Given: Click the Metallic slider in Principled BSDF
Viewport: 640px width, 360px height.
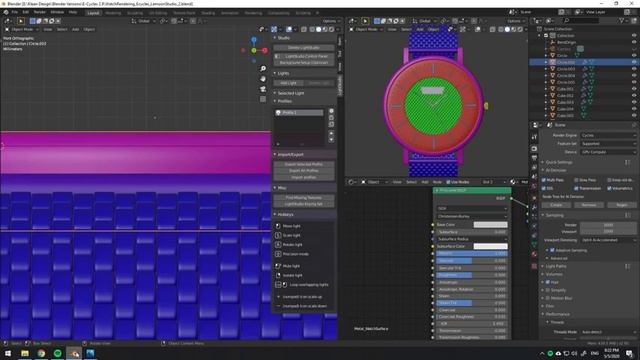Looking at the screenshot, I should coord(471,253).
